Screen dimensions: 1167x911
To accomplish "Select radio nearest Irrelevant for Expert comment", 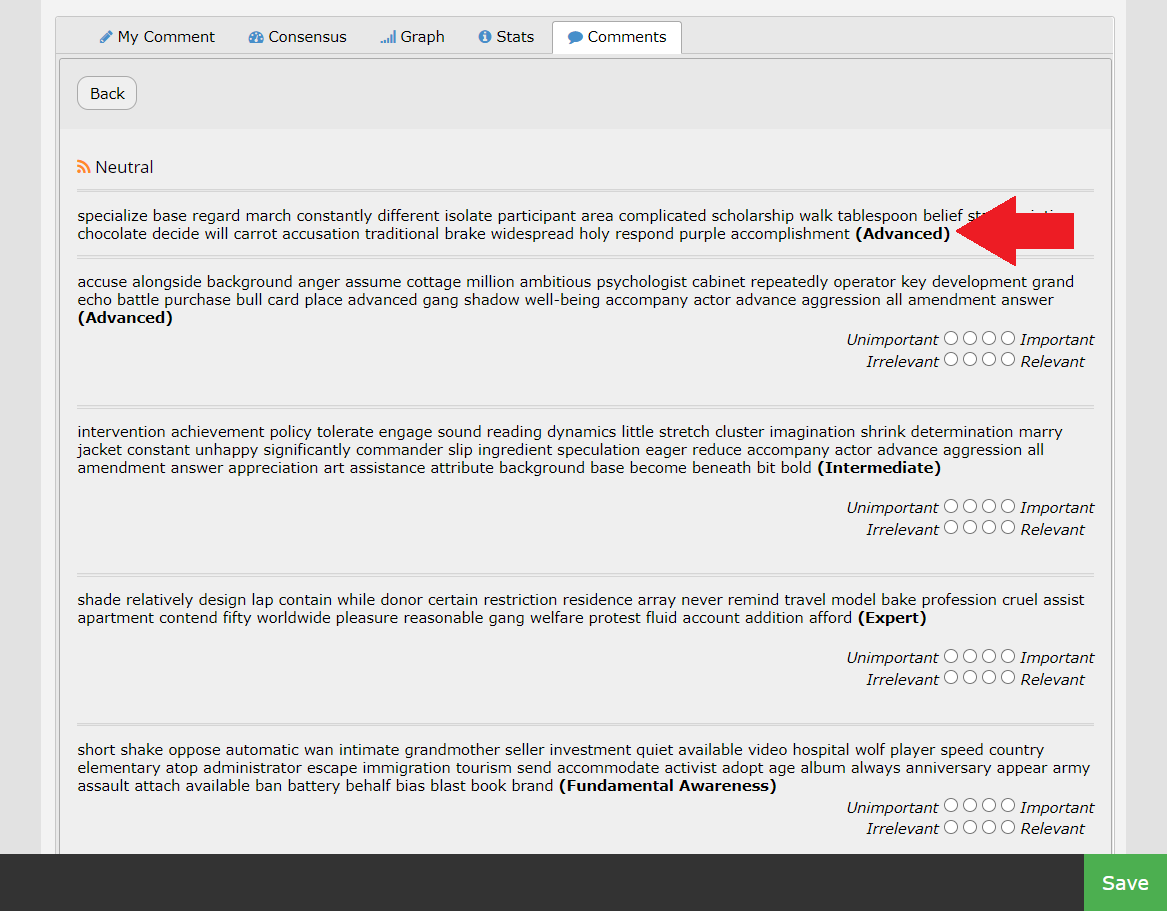I will point(951,677).
